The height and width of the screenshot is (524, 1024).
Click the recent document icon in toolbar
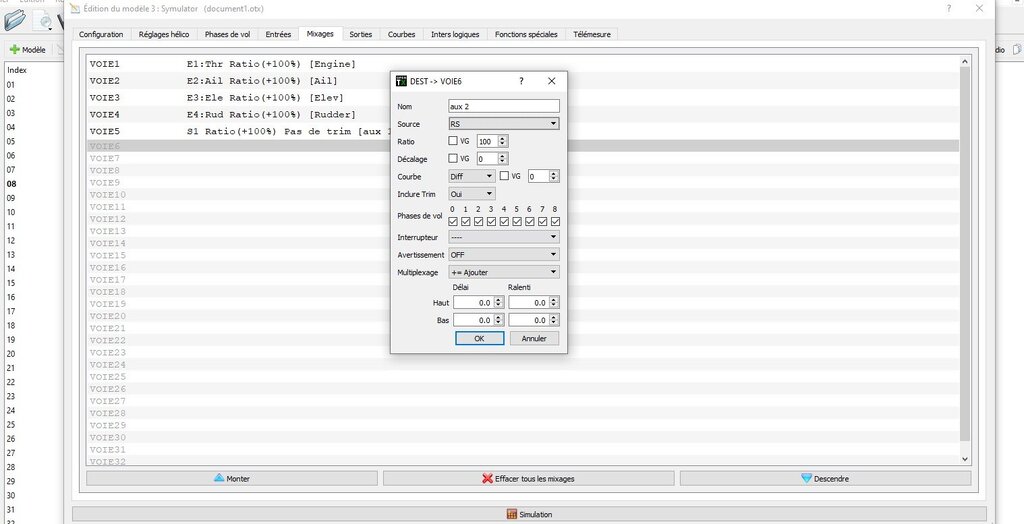tap(46, 19)
